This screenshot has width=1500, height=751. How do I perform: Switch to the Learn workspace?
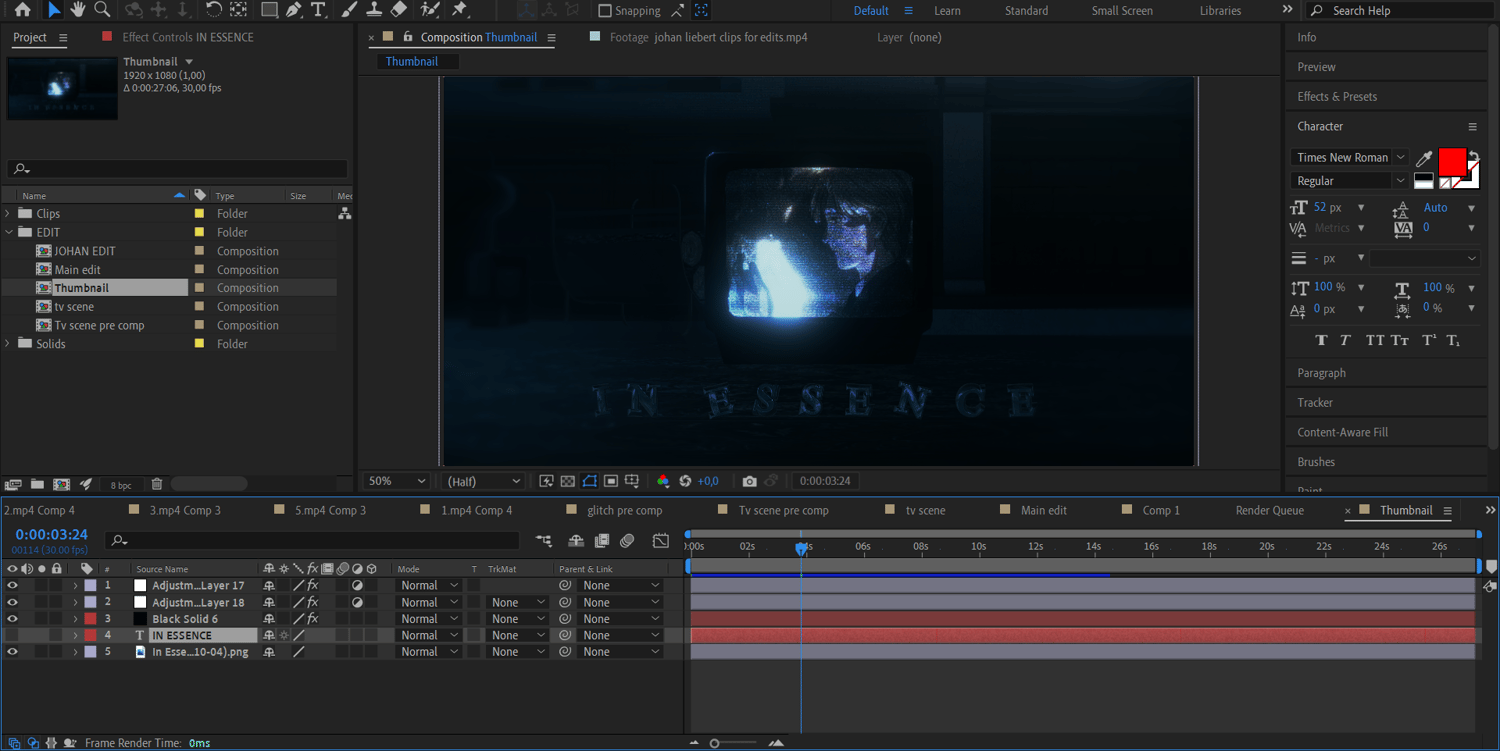[947, 11]
